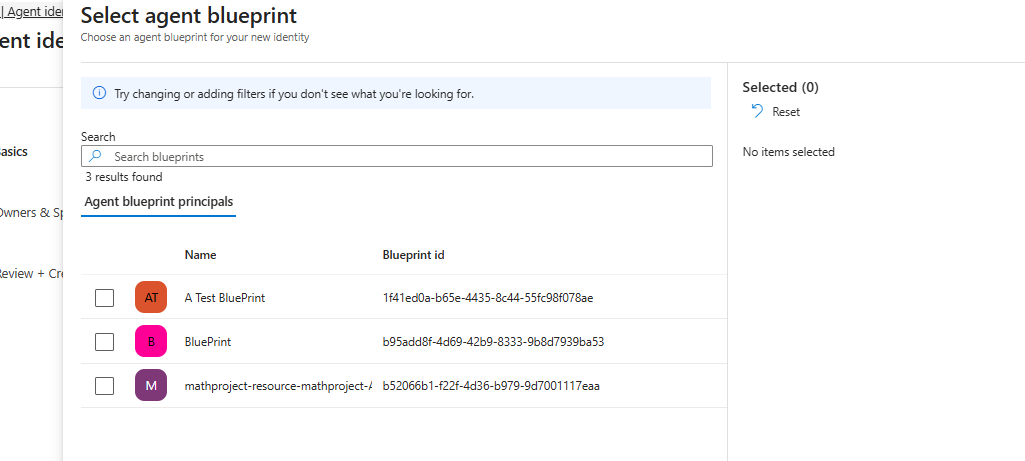The height and width of the screenshot is (461, 1025).
Task: Click id 1f41ed0a-b65e-4435-8c44-55fc98f078ae
Action: point(488,298)
